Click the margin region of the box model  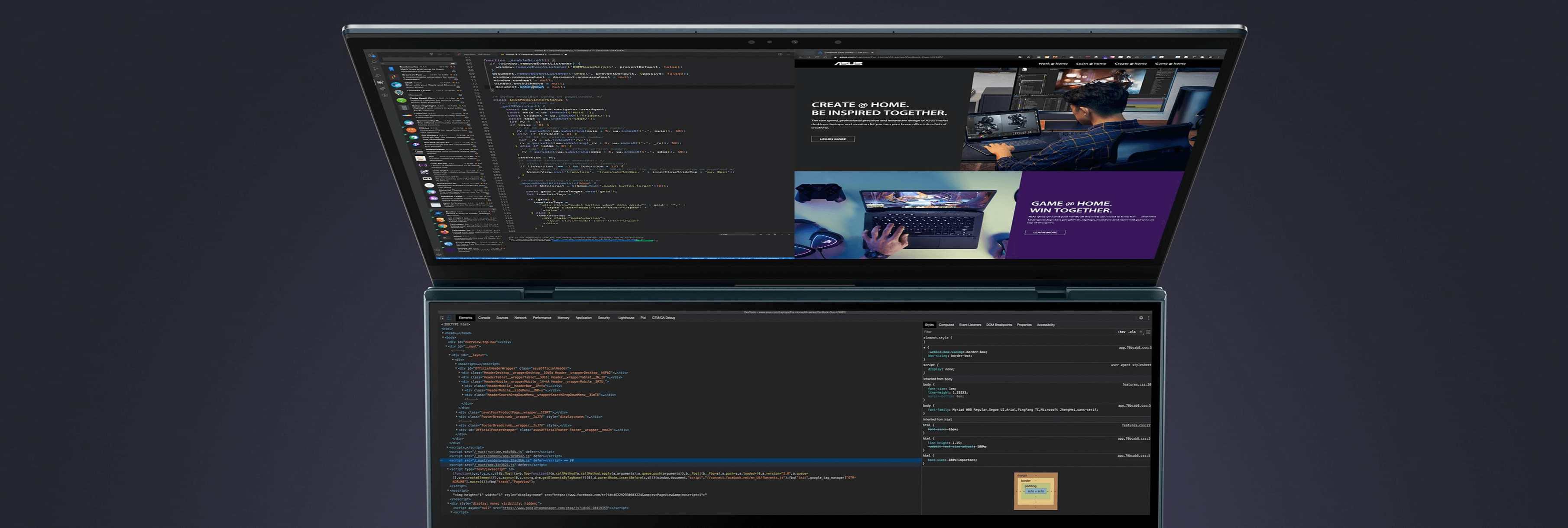click(x=1036, y=475)
